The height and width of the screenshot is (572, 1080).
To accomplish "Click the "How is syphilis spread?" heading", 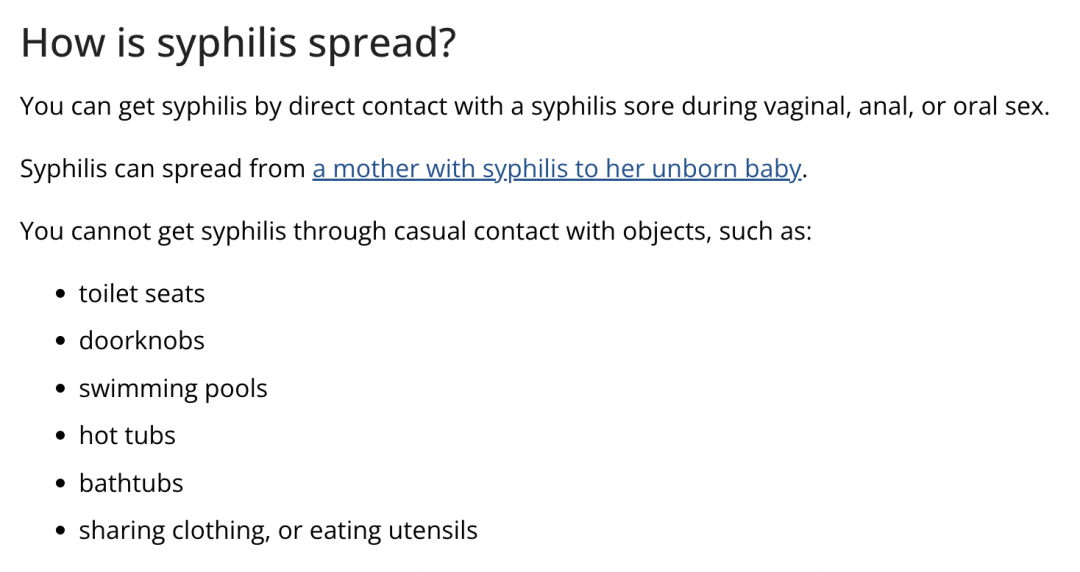I will [x=237, y=43].
